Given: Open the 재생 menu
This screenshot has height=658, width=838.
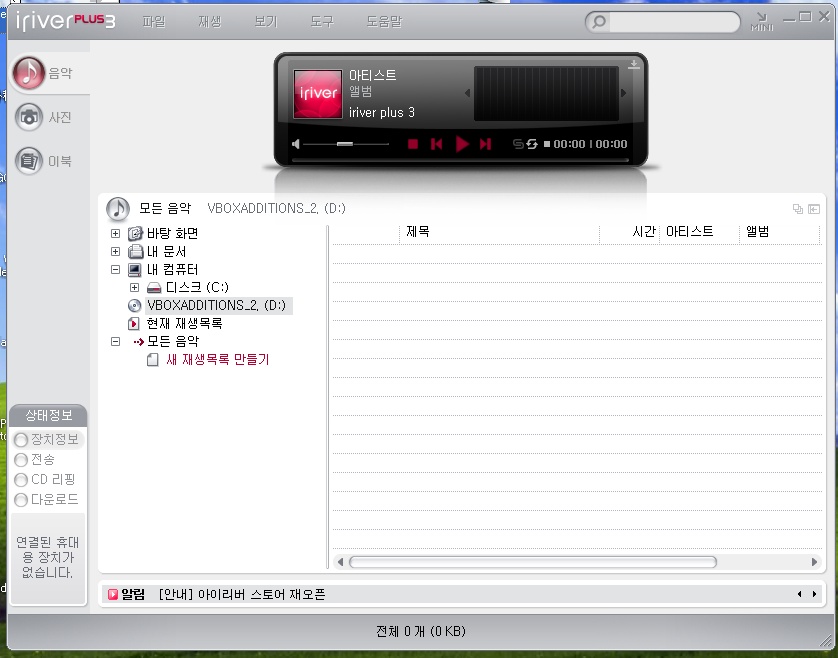Looking at the screenshot, I should coord(210,22).
